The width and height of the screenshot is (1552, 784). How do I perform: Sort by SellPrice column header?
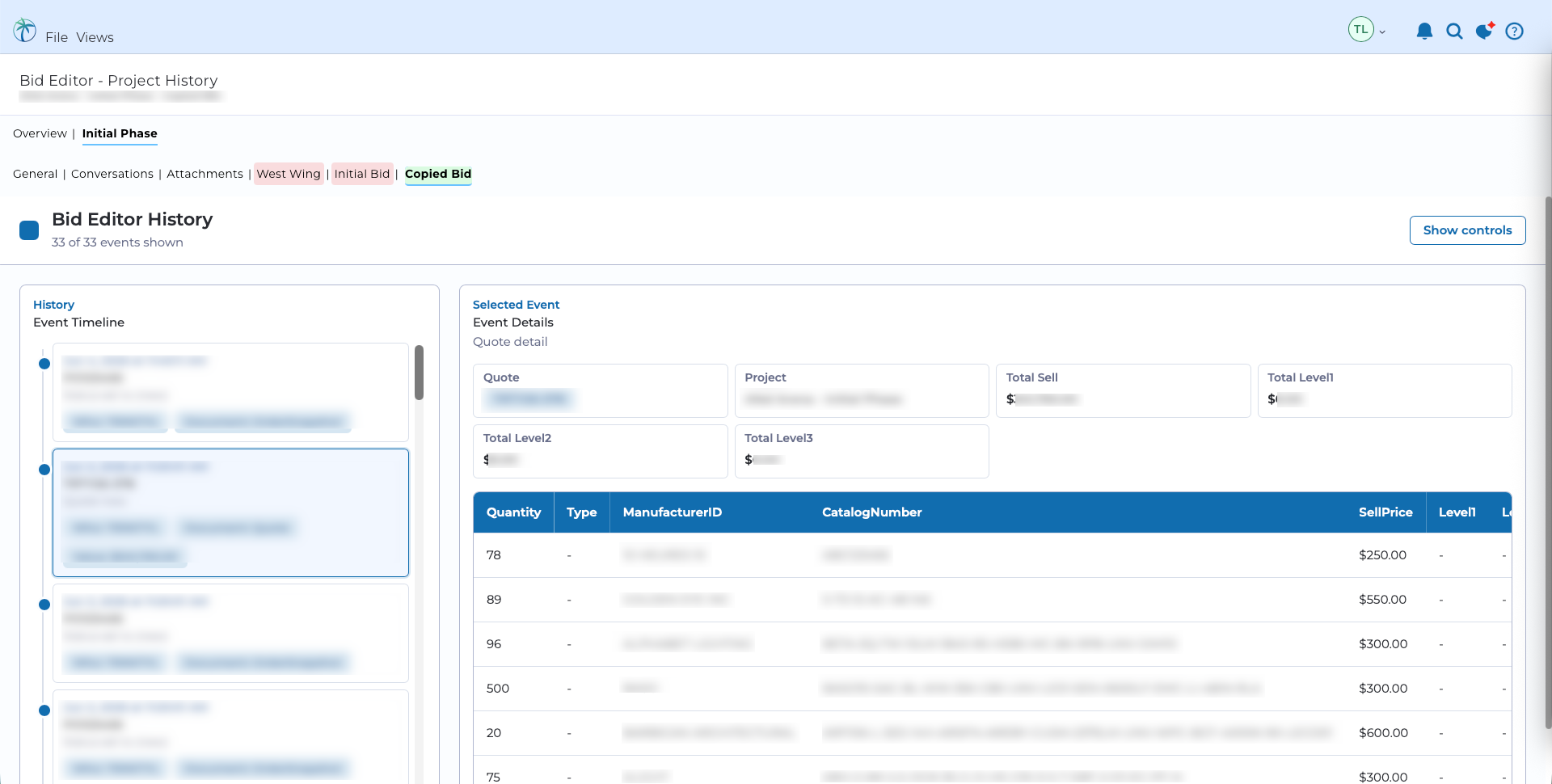[1385, 512]
